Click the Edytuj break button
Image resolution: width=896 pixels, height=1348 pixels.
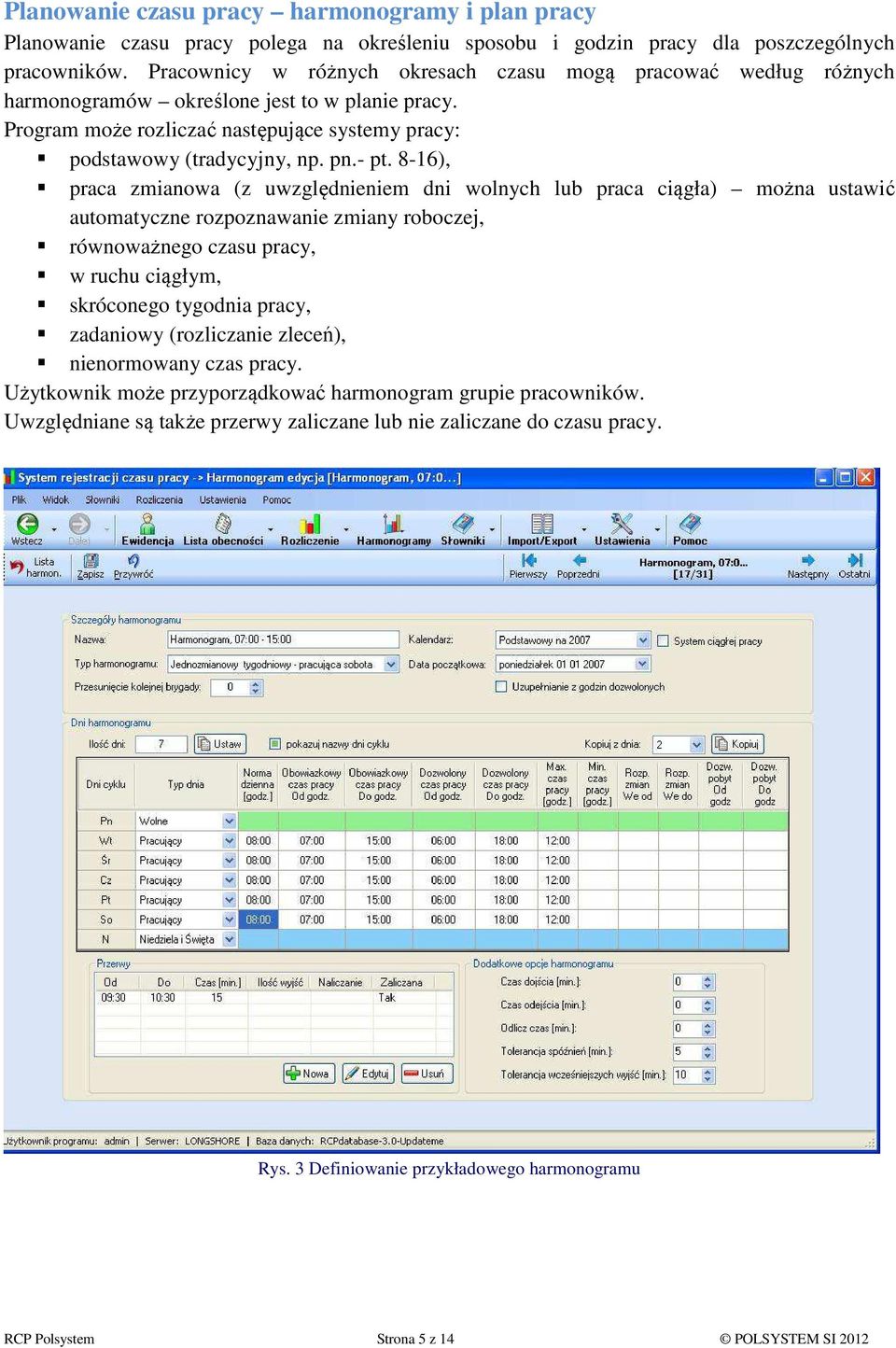[368, 1074]
